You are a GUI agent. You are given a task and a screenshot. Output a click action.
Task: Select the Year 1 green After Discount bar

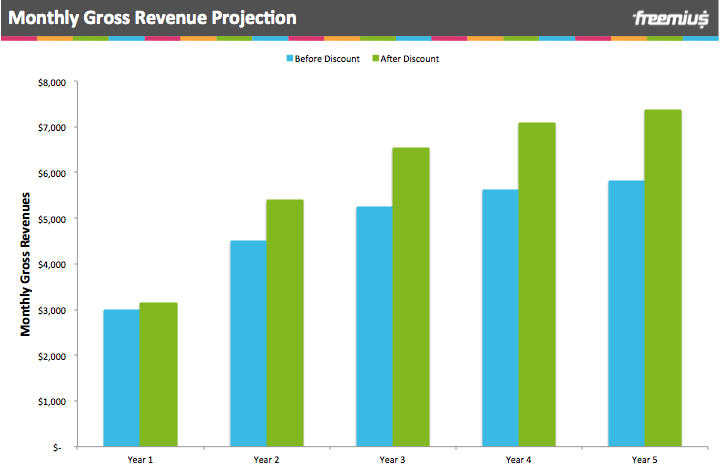click(x=159, y=374)
